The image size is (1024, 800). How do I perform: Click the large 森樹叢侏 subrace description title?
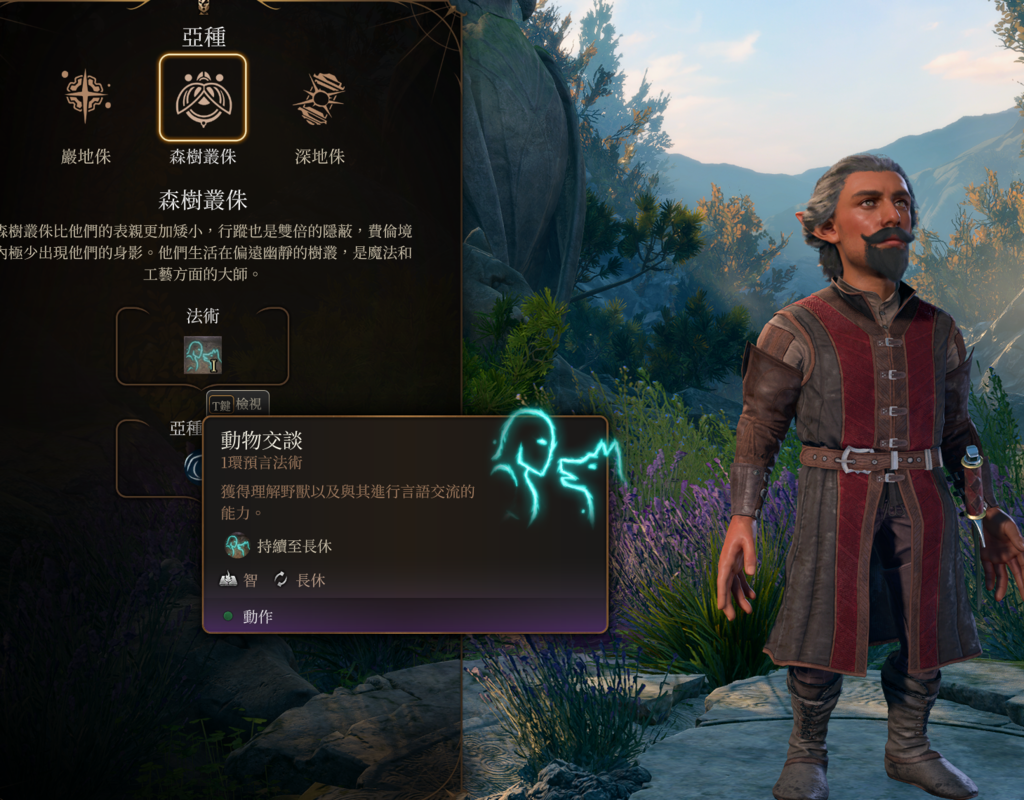pyautogui.click(x=203, y=200)
